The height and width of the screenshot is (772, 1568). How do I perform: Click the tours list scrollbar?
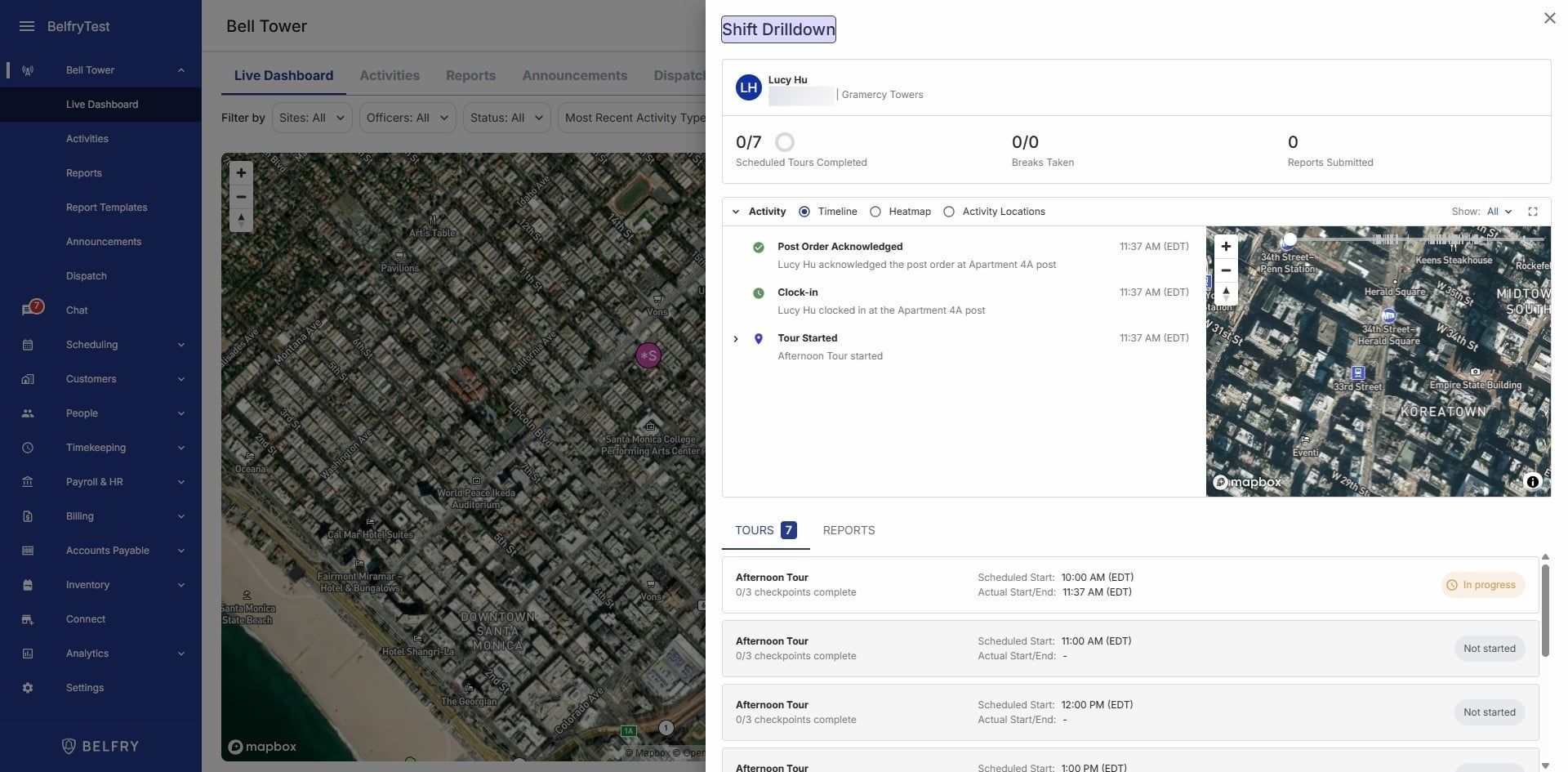pyautogui.click(x=1545, y=609)
